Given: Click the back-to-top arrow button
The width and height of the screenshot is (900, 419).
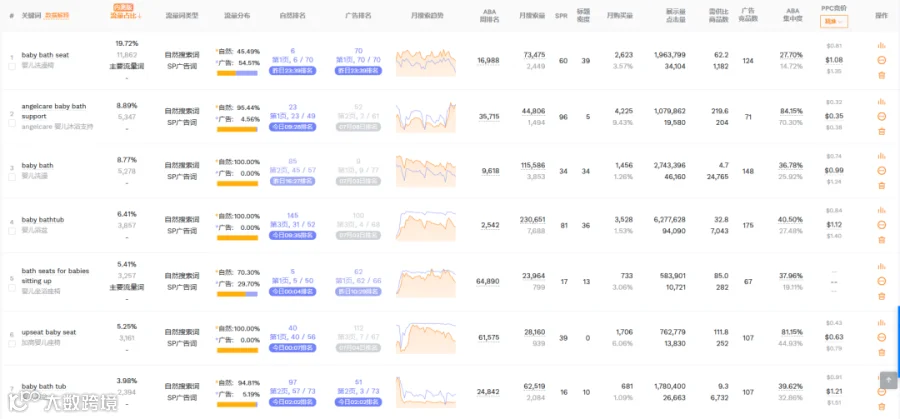Looking at the screenshot, I should point(889,380).
